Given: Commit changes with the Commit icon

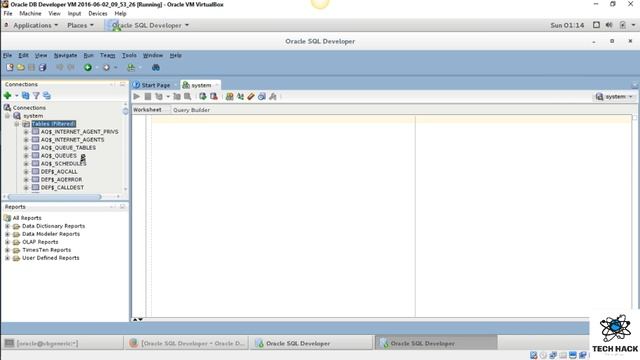Looking at the screenshot, I should [x=203, y=96].
